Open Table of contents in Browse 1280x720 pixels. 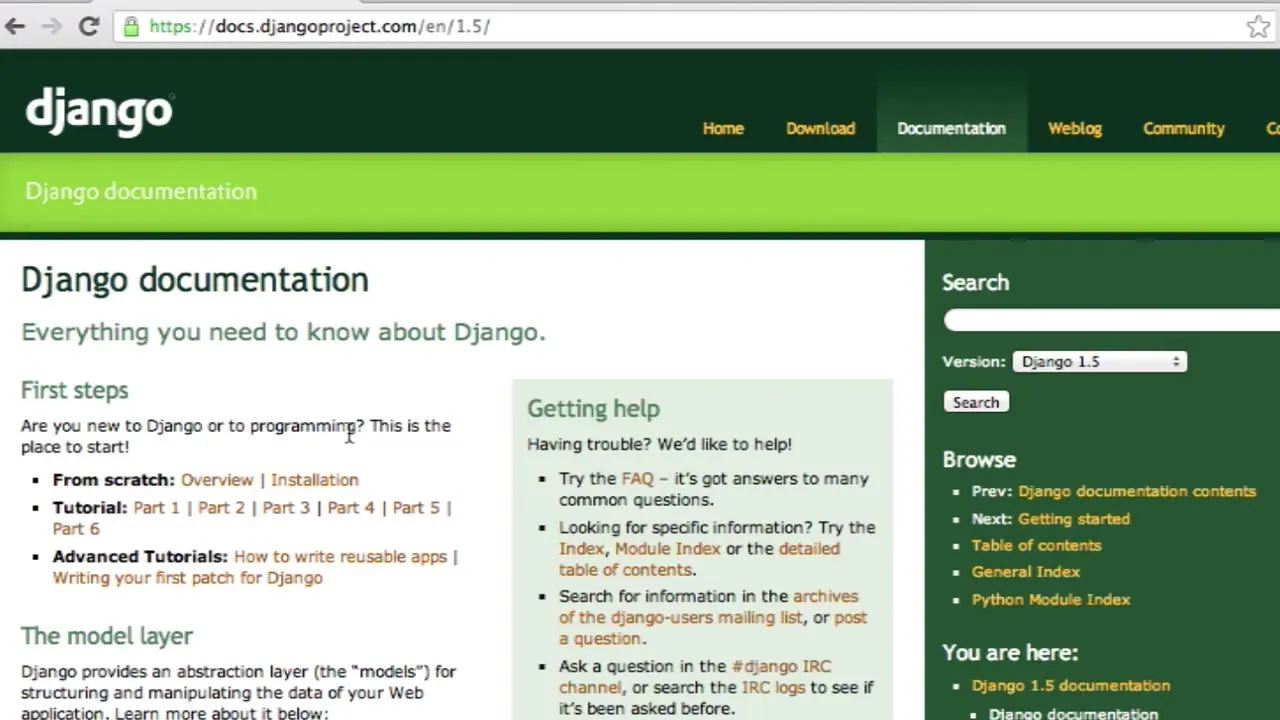pyautogui.click(x=1036, y=546)
